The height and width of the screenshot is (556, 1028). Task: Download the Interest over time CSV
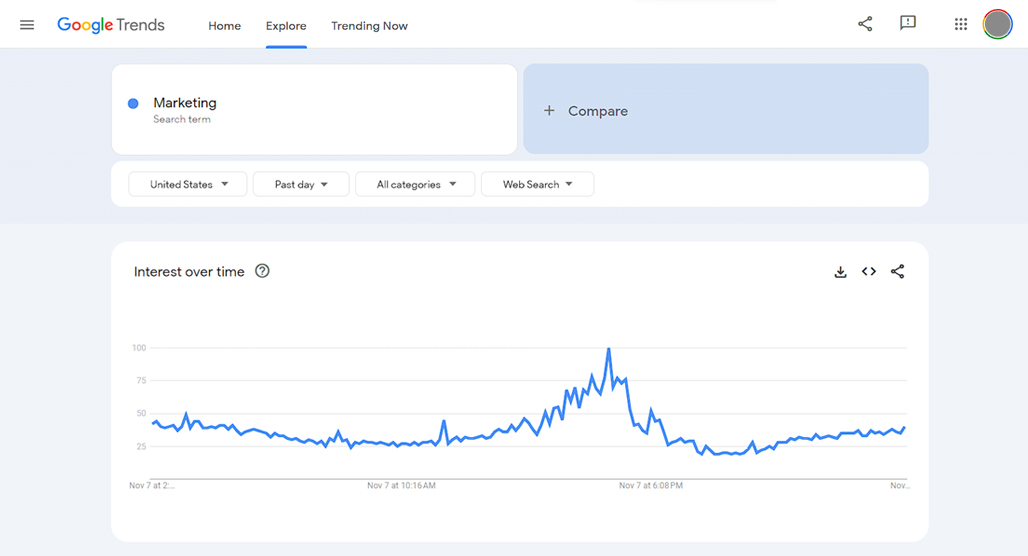tap(840, 271)
